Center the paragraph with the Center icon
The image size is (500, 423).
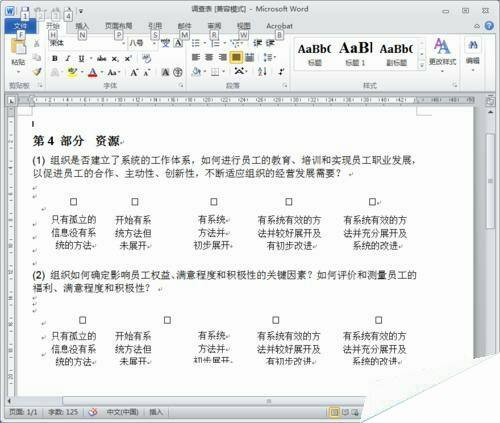point(209,57)
